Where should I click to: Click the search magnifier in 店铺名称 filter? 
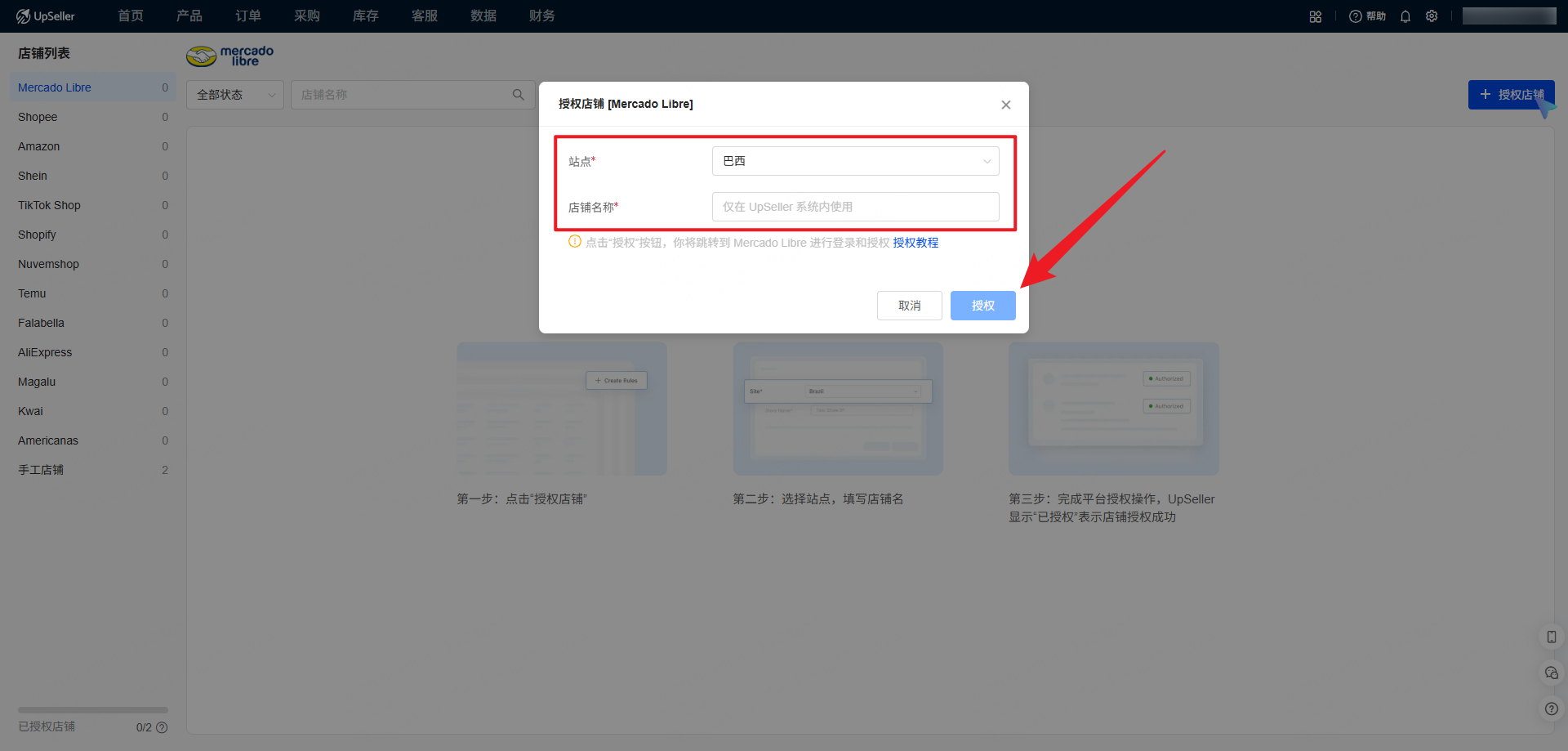(x=519, y=95)
